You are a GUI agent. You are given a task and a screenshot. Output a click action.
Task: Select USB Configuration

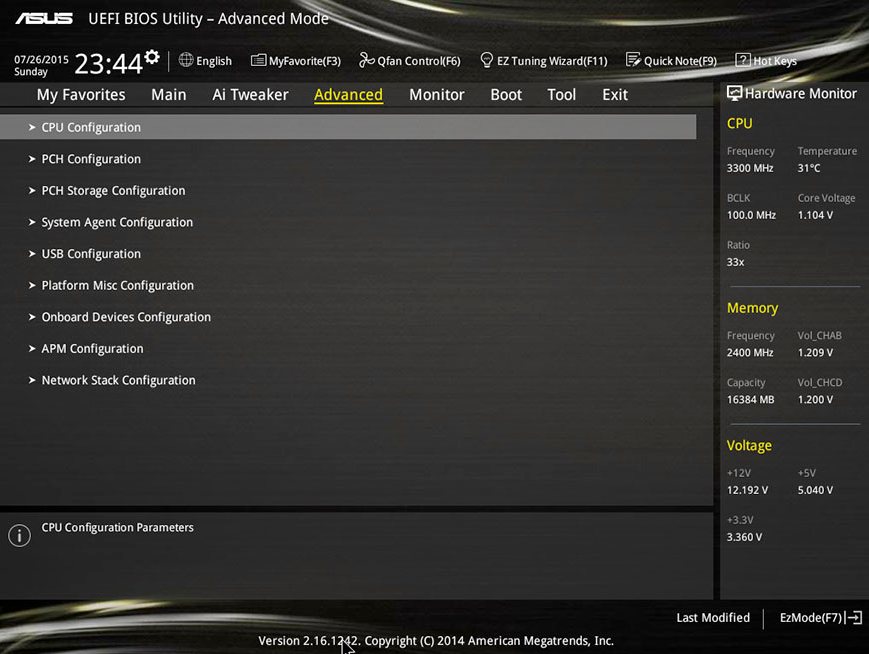pos(91,253)
